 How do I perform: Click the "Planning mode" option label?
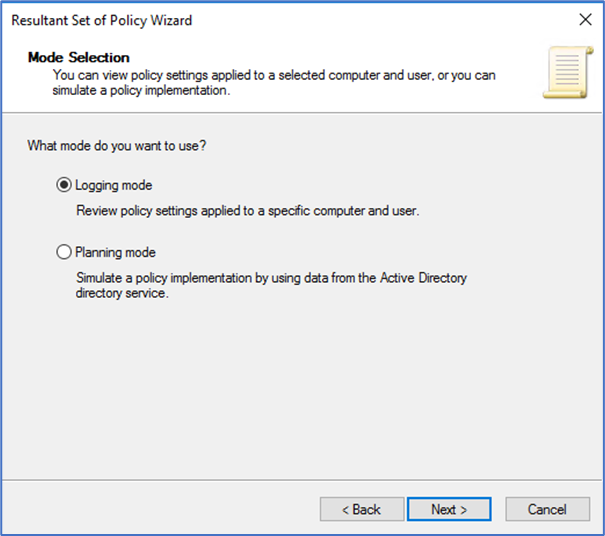click(116, 253)
